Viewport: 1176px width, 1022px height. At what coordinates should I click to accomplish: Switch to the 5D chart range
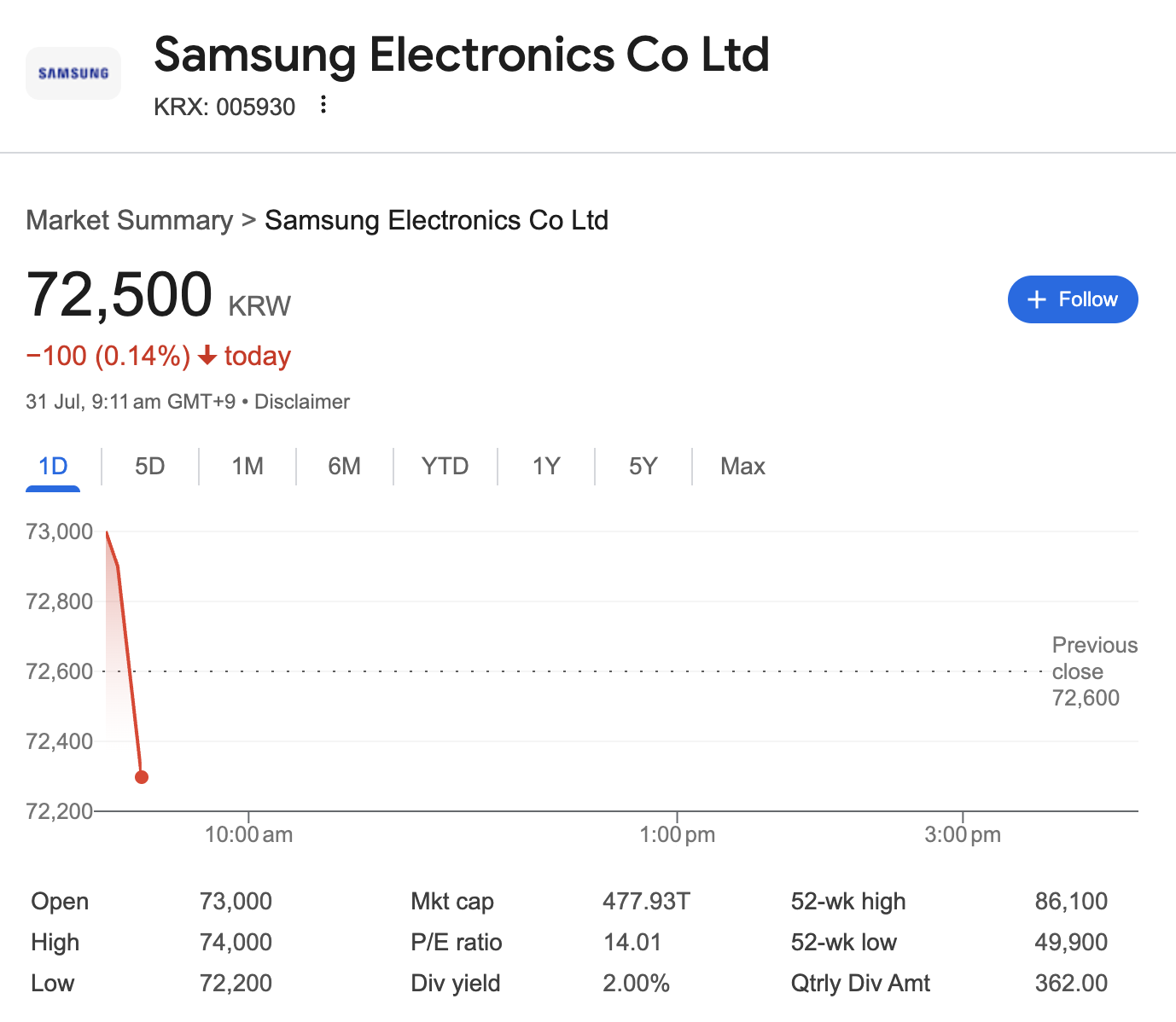[x=150, y=467]
